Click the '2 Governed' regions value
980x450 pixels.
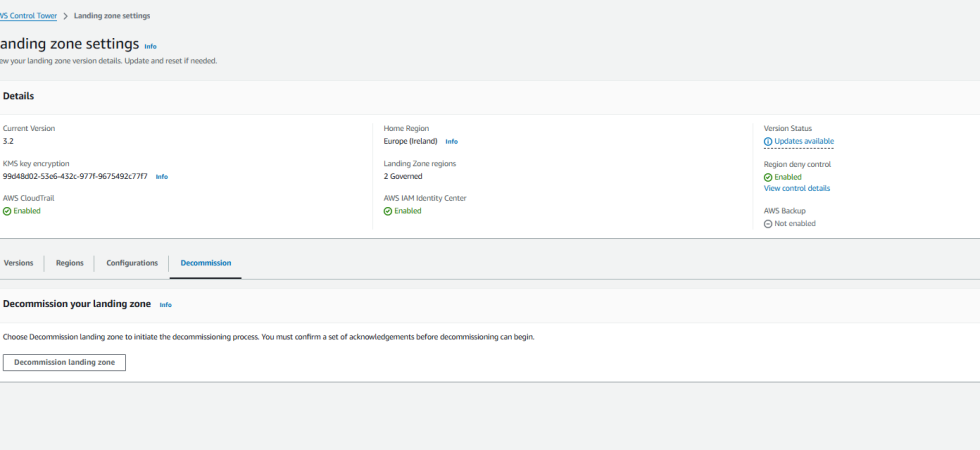tap(403, 176)
